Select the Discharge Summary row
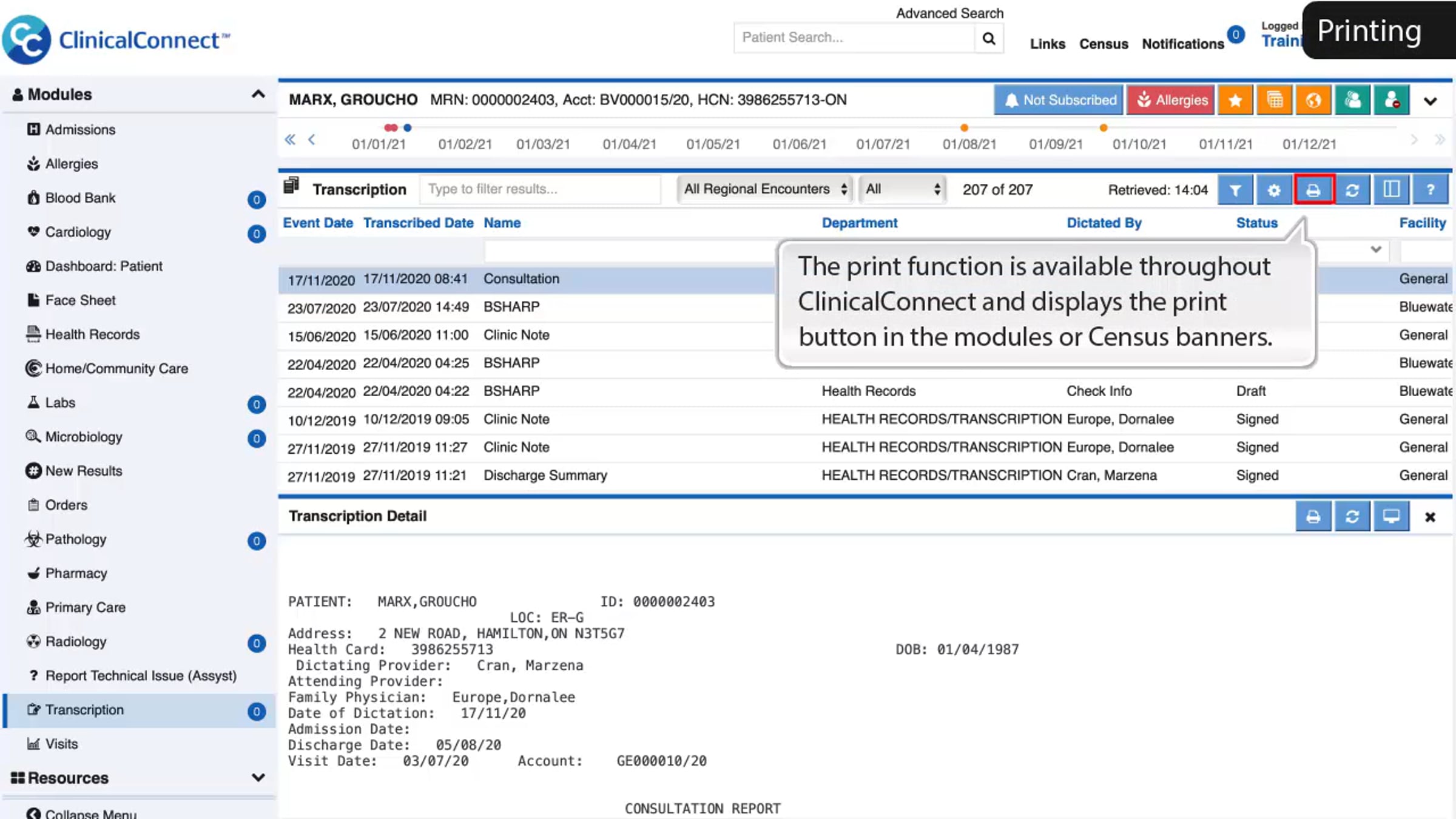This screenshot has height=819, width=1456. 865,476
